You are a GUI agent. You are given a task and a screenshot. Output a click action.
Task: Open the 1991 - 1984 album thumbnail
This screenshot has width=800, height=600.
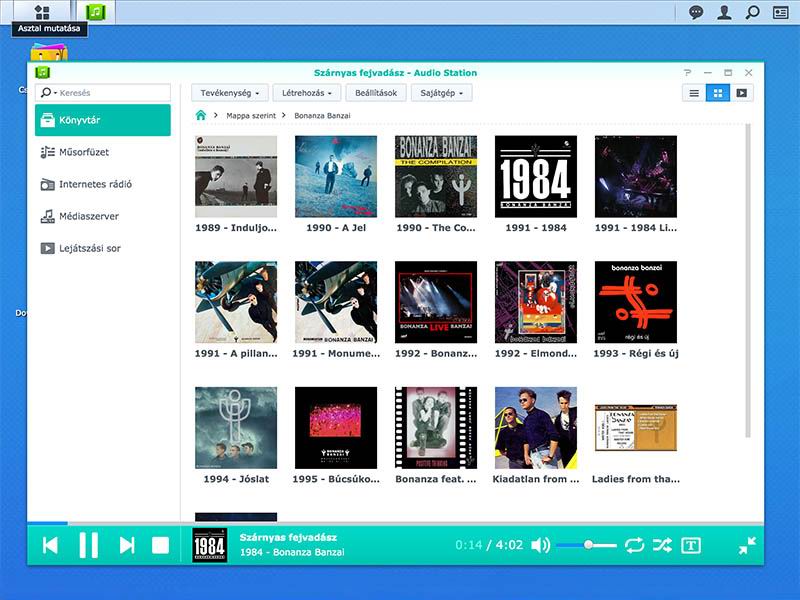pyautogui.click(x=536, y=176)
